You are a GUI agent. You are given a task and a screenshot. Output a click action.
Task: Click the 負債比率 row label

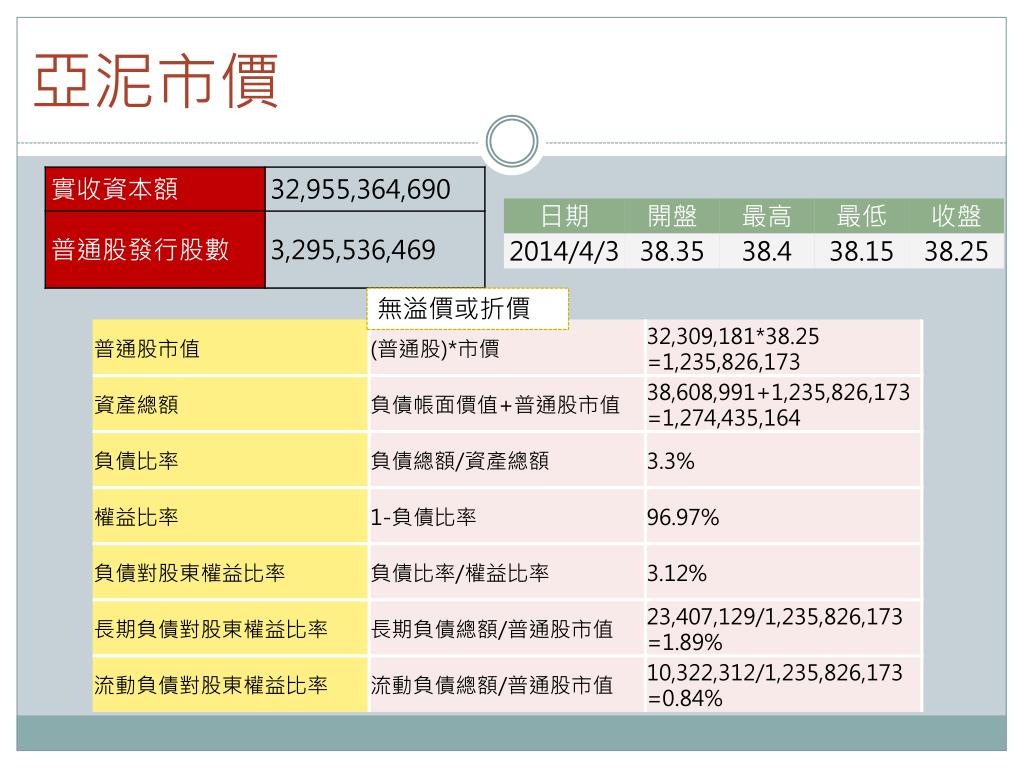point(230,460)
